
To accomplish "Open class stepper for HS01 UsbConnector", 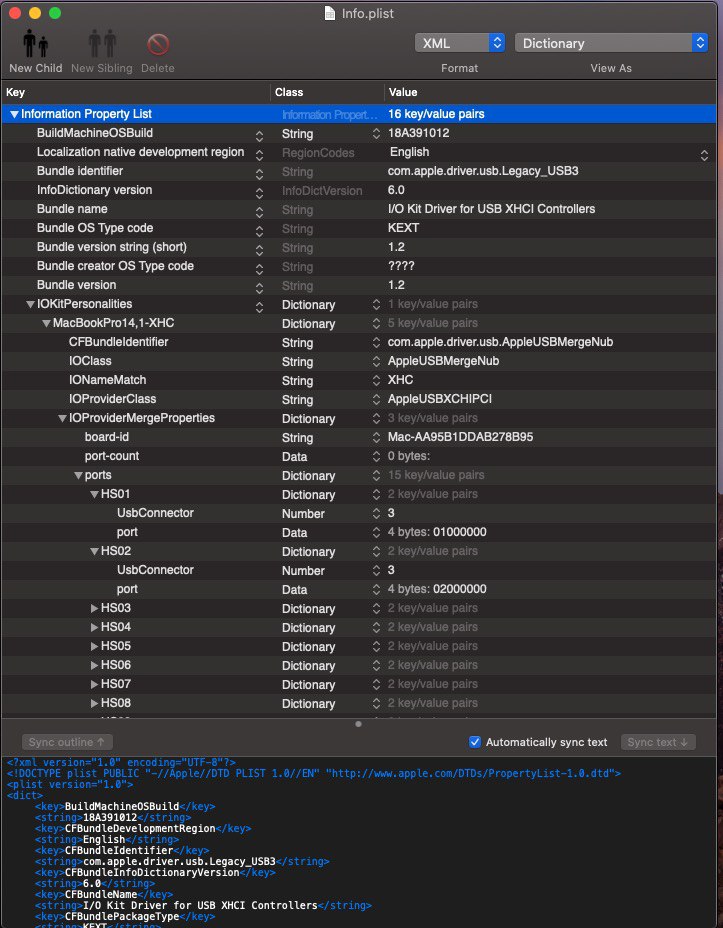I will coord(376,513).
